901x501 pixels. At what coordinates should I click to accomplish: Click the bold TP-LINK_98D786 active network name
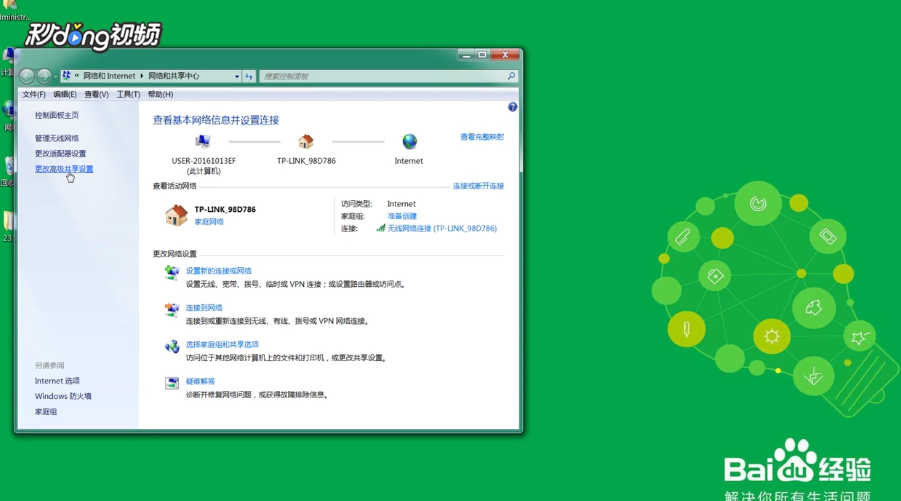click(x=225, y=210)
